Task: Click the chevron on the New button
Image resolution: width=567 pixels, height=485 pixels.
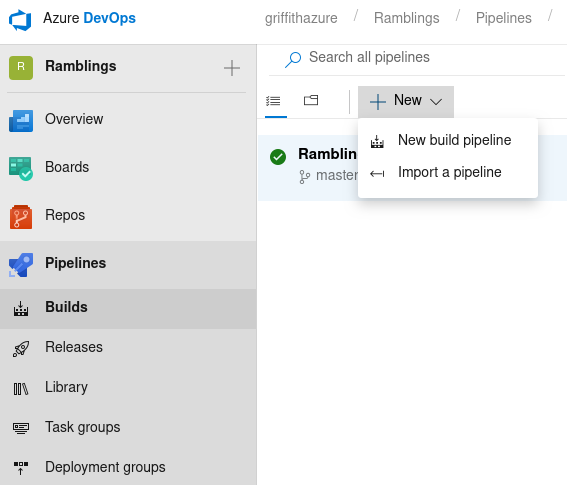Action: tap(436, 102)
